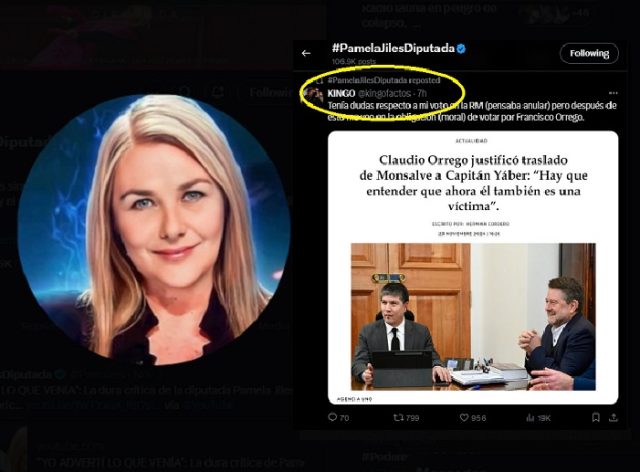The height and width of the screenshot is (472, 640).
Task: Toggle the Following button
Action: pos(589,53)
